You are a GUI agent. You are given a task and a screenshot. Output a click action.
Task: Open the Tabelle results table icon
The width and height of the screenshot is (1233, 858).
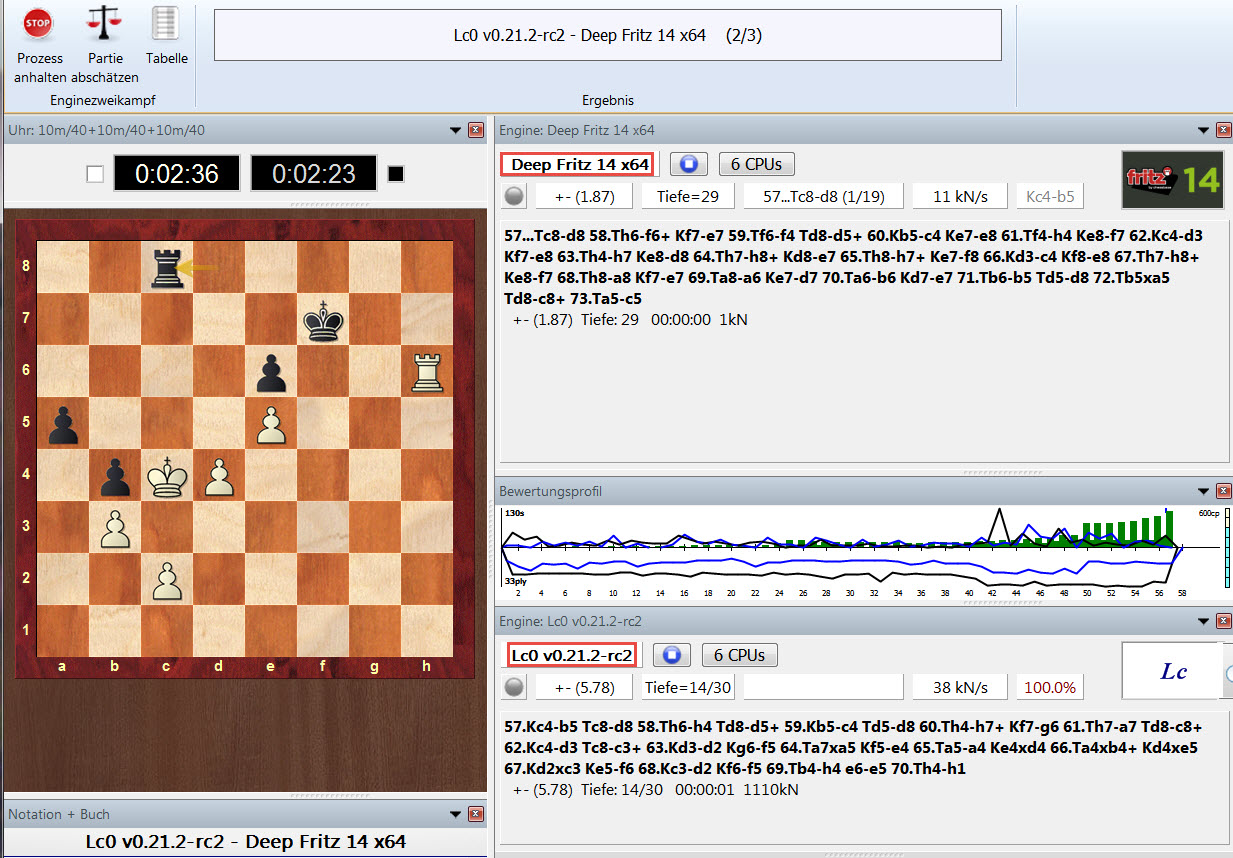(x=165, y=22)
